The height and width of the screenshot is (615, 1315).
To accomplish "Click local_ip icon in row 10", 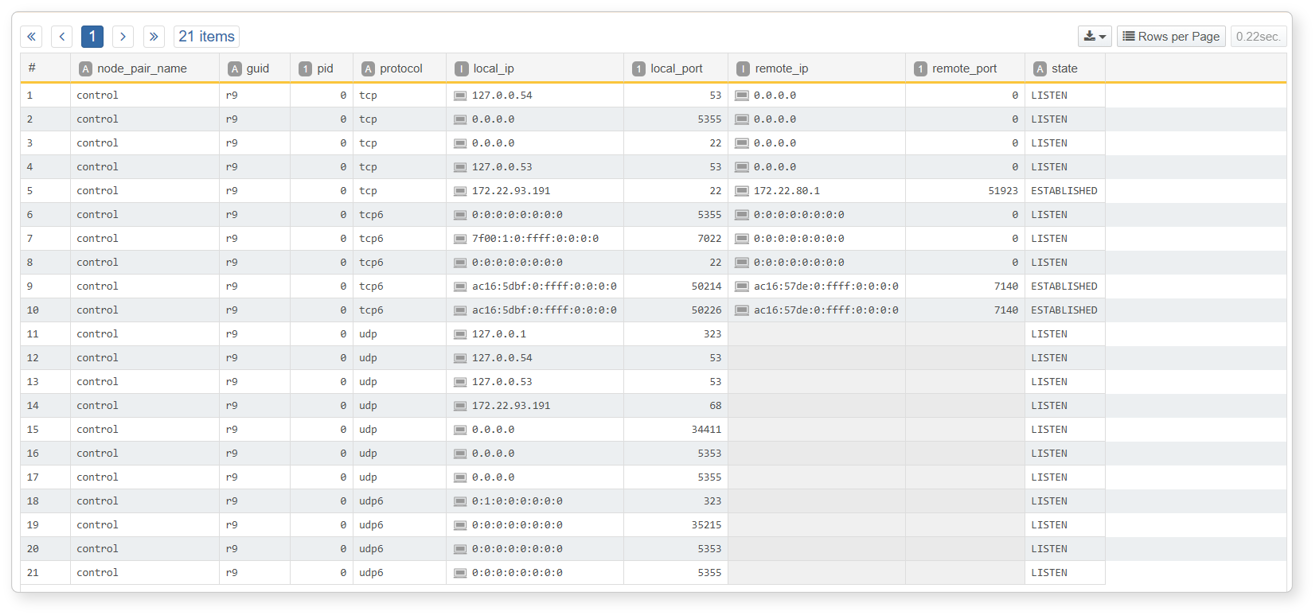I will 460,310.
